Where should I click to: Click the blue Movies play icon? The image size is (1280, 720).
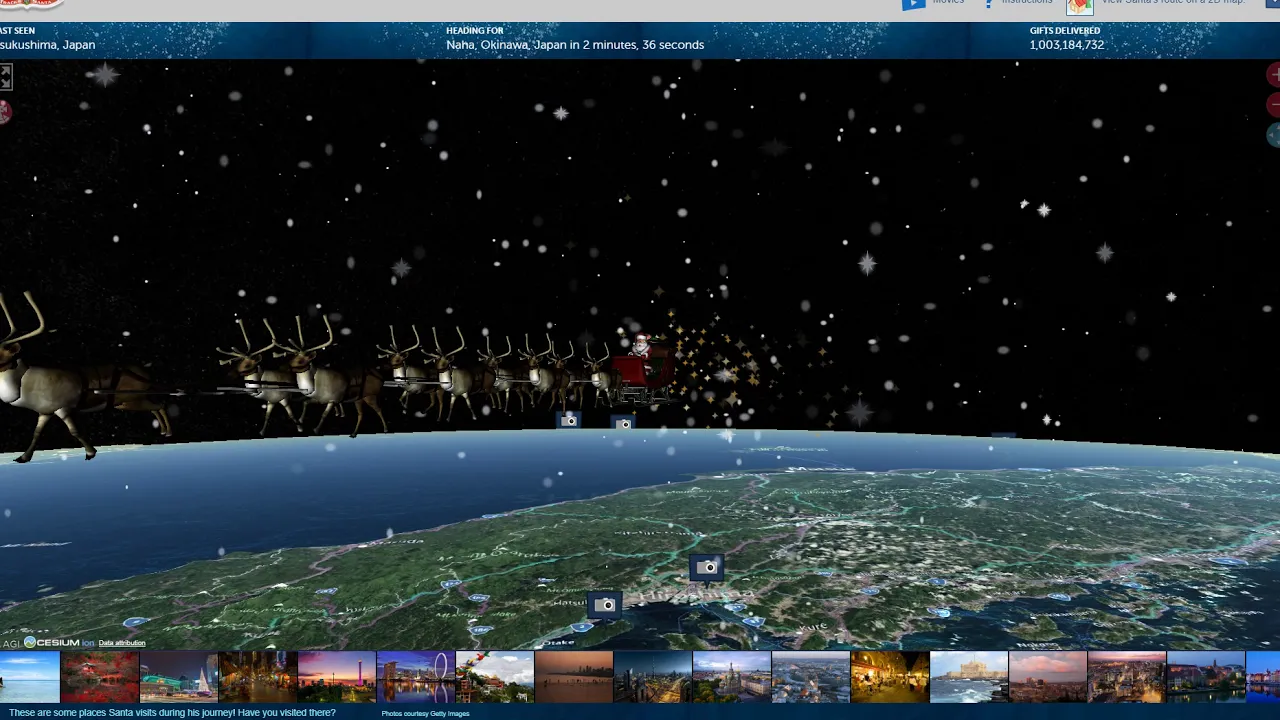pos(913,4)
